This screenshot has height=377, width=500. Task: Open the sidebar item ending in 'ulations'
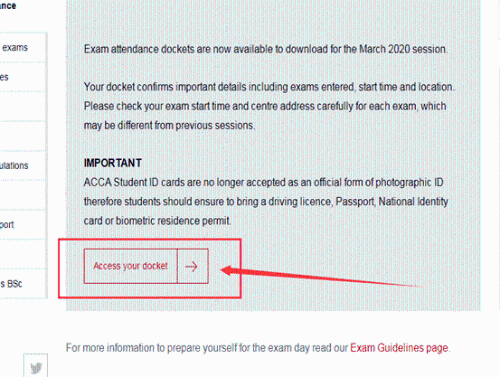(22, 166)
